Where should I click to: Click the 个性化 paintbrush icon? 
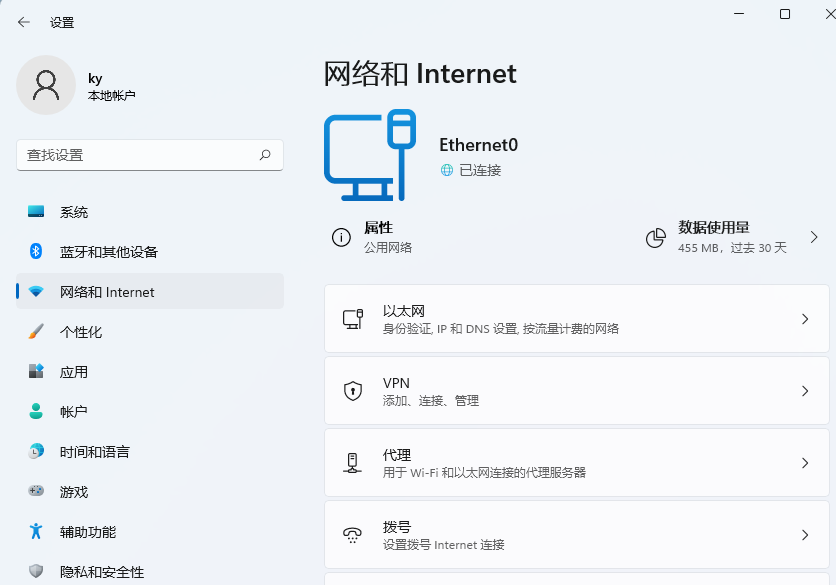pos(37,332)
